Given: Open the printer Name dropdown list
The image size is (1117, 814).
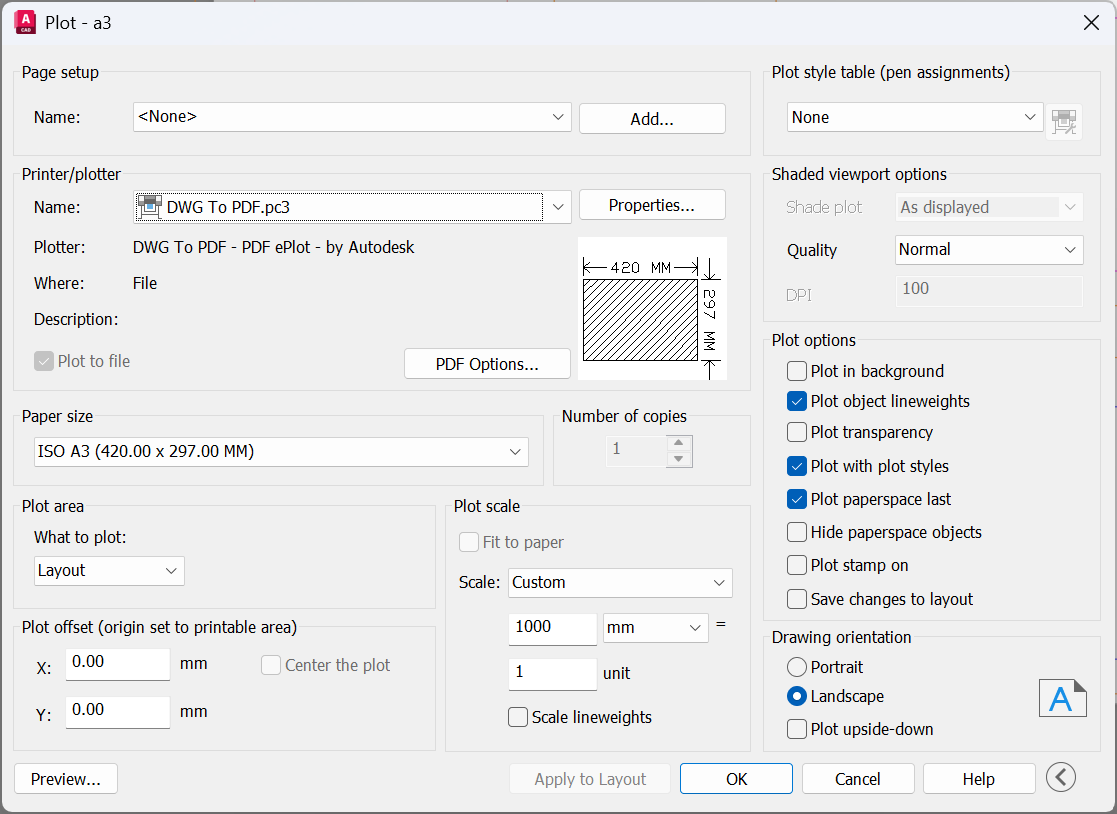Looking at the screenshot, I should point(558,207).
